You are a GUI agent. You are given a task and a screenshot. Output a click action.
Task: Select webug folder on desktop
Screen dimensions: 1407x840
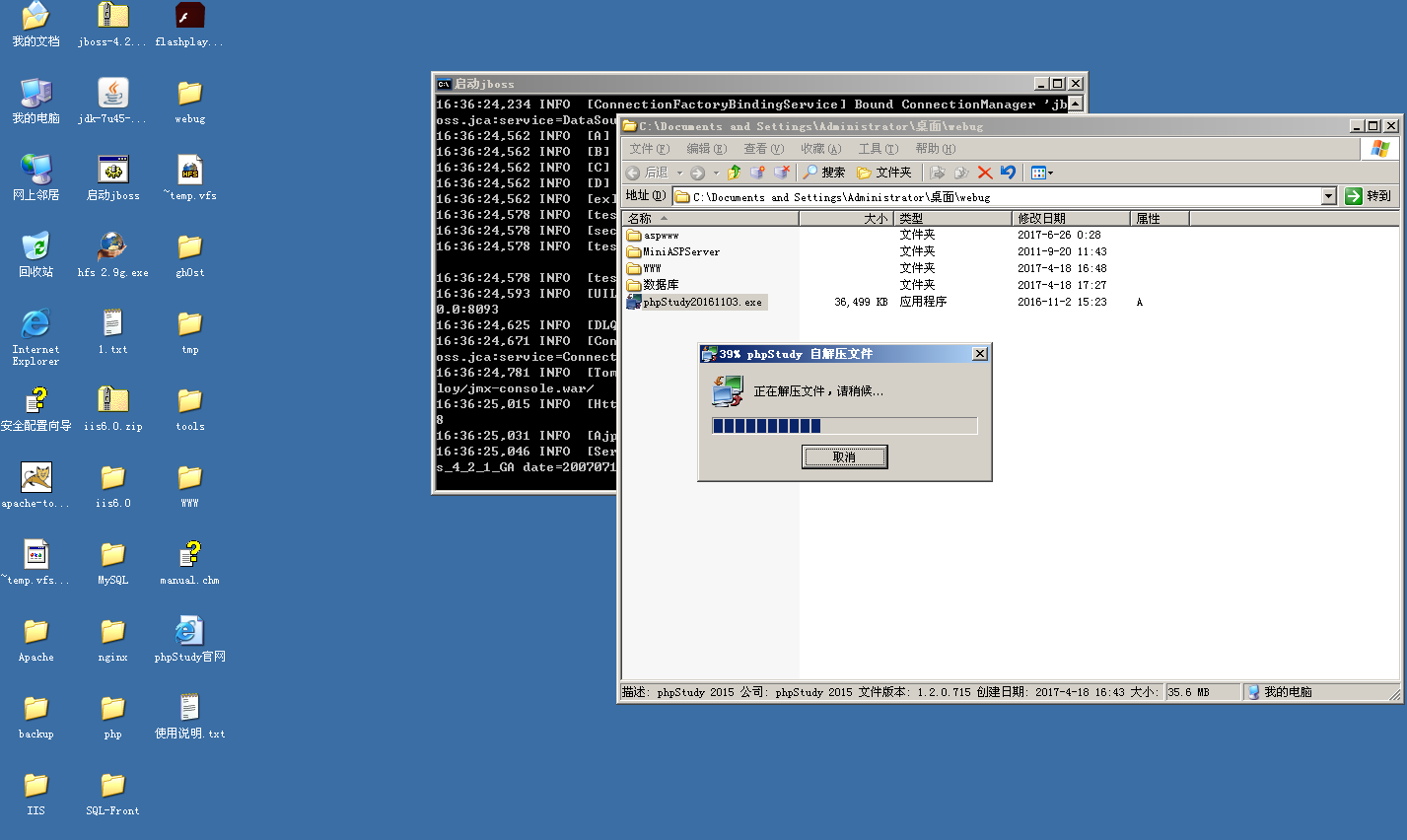[x=189, y=102]
